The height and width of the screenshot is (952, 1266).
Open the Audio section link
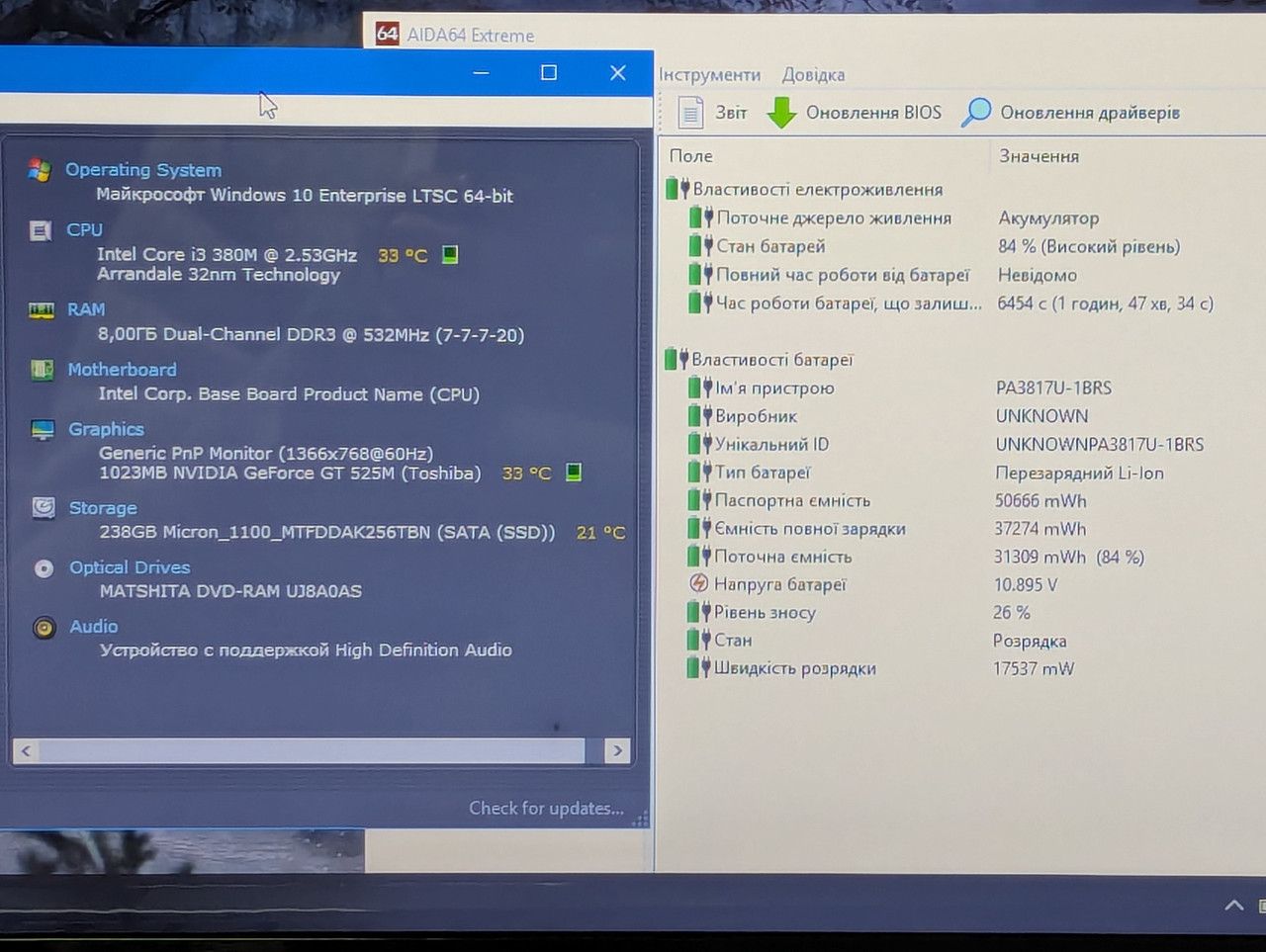tap(94, 627)
